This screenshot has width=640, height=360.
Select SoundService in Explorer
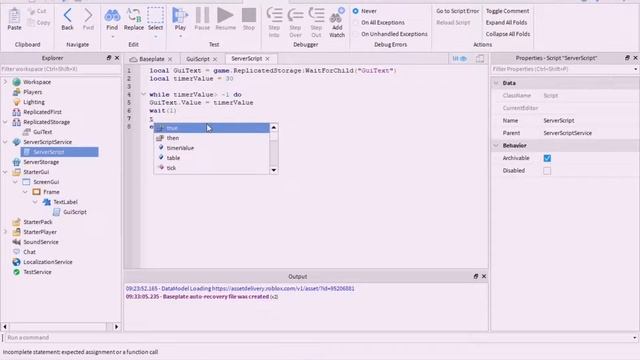41,242
